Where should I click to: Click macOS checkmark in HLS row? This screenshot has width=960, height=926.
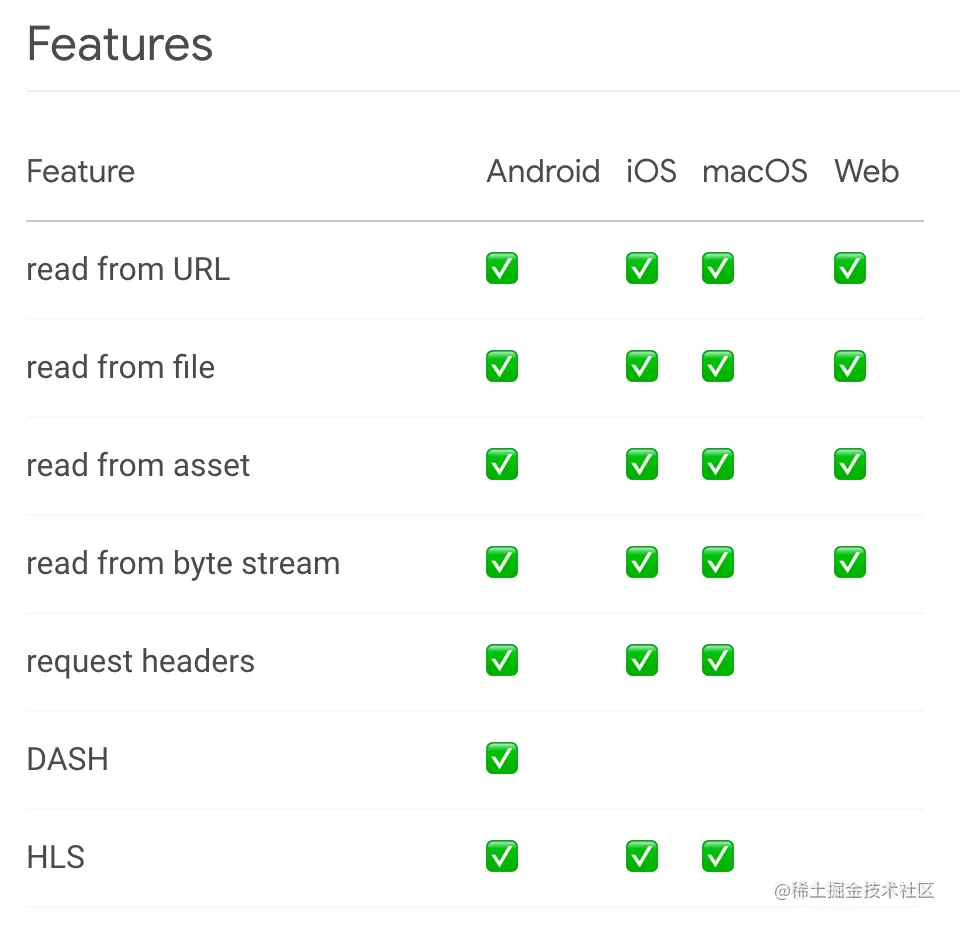(x=718, y=856)
